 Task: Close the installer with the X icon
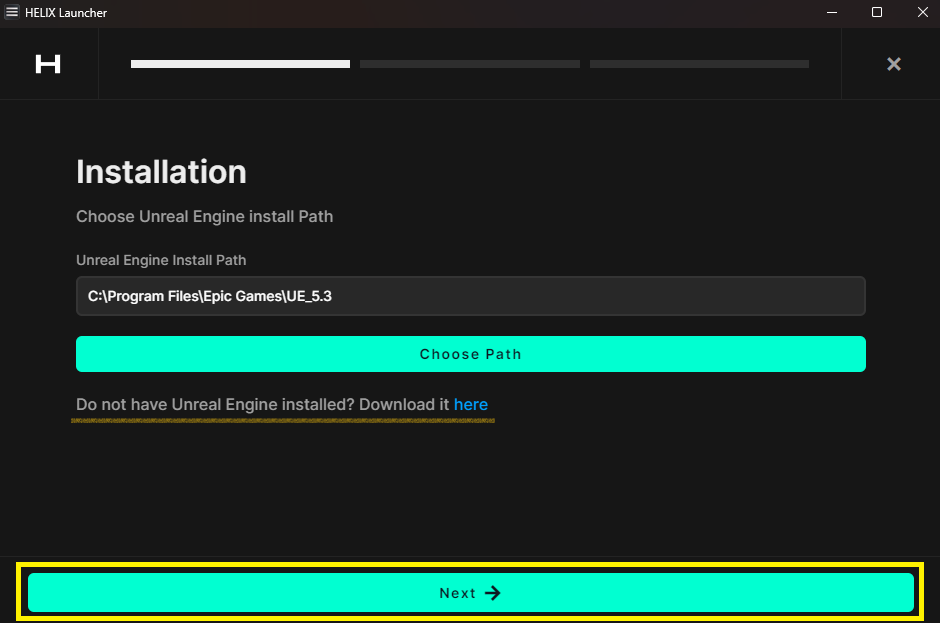coord(893,64)
